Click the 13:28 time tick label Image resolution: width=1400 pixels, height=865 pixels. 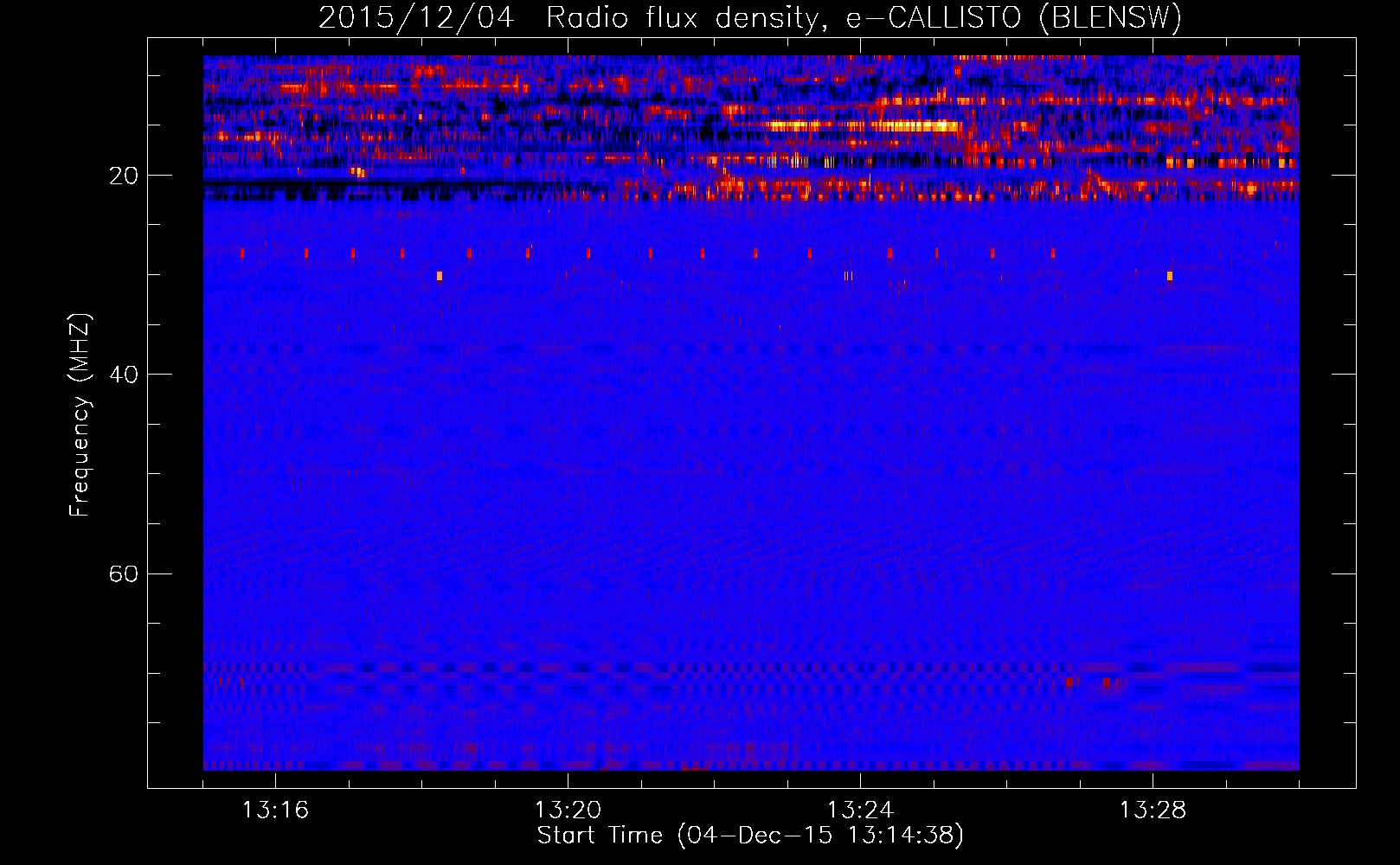(x=1153, y=810)
